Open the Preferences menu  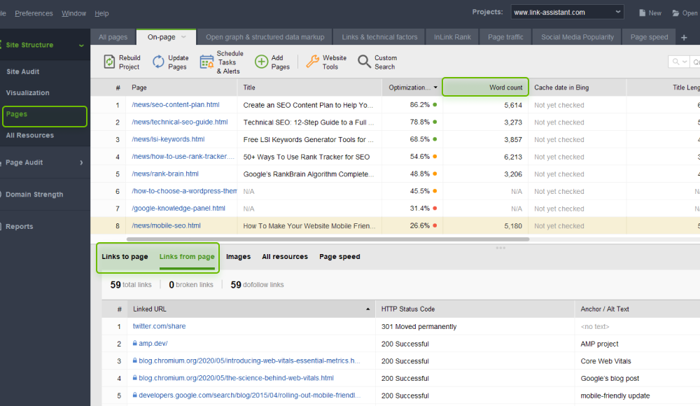pyautogui.click(x=33, y=13)
